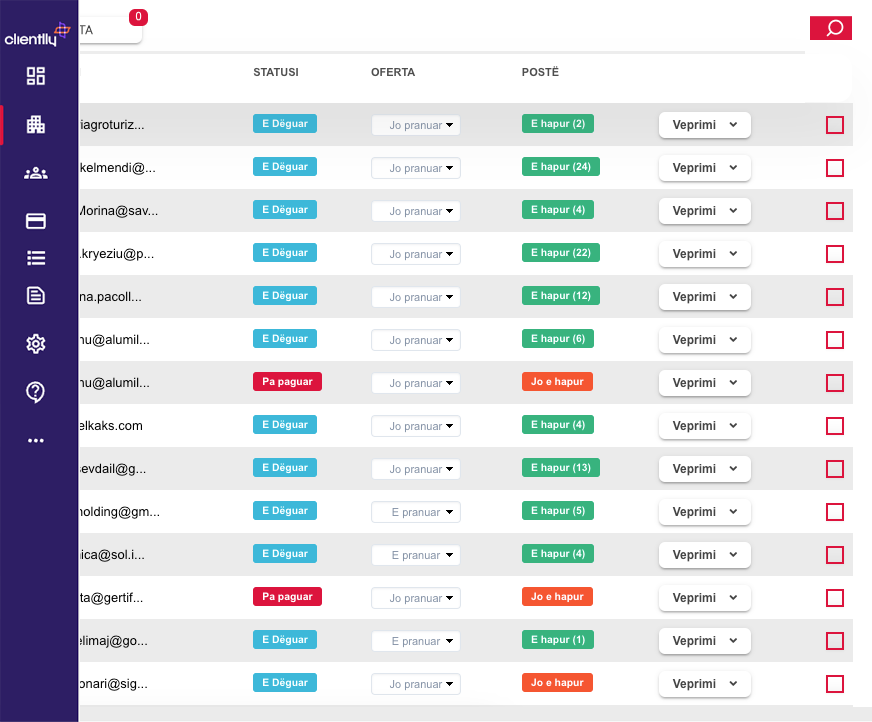Expand the three-dots more menu in sidebar
872x722 pixels.
pos(36,440)
